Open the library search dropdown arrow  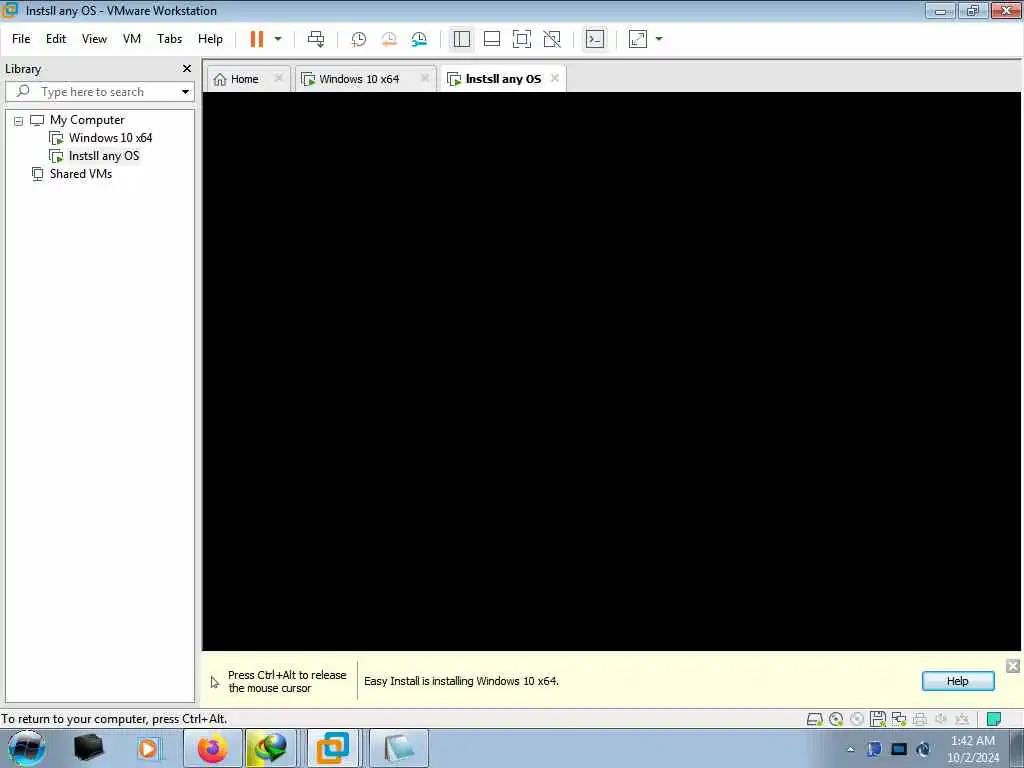click(x=185, y=92)
